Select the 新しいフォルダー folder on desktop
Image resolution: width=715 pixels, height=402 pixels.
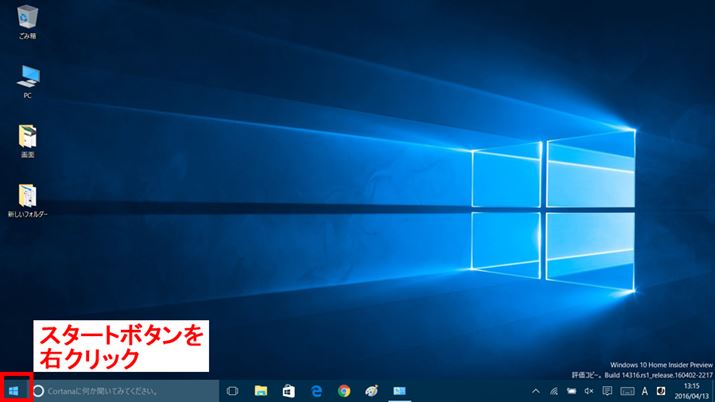click(28, 196)
